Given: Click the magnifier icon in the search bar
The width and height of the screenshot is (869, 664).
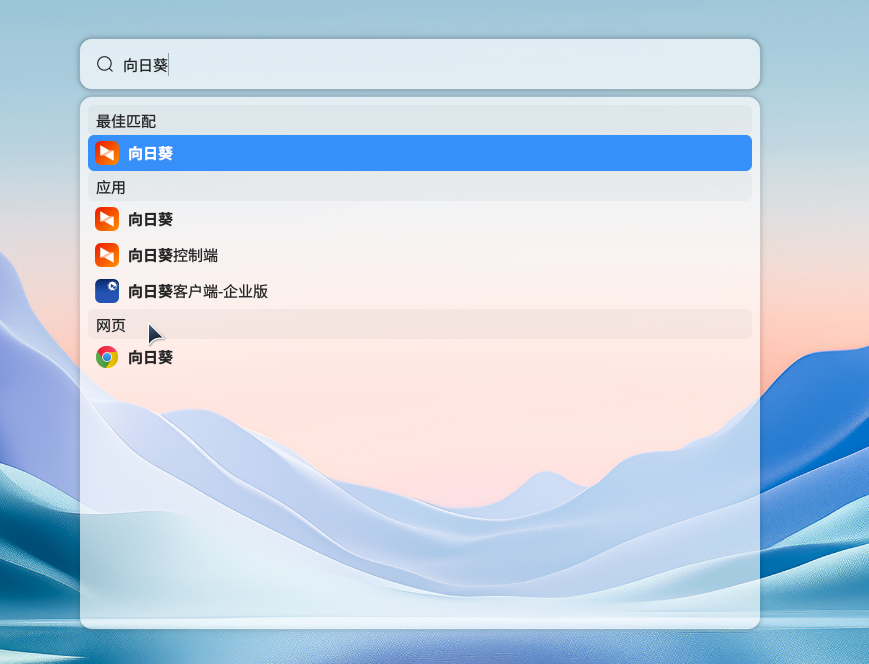Looking at the screenshot, I should (104, 63).
